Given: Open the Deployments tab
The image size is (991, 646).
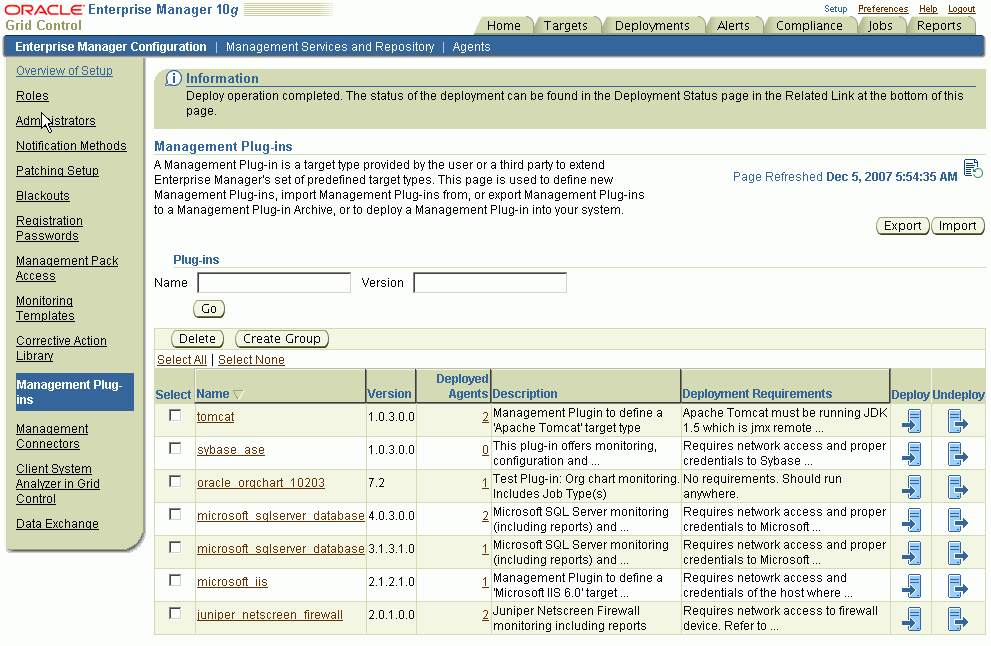Looking at the screenshot, I should tap(652, 25).
